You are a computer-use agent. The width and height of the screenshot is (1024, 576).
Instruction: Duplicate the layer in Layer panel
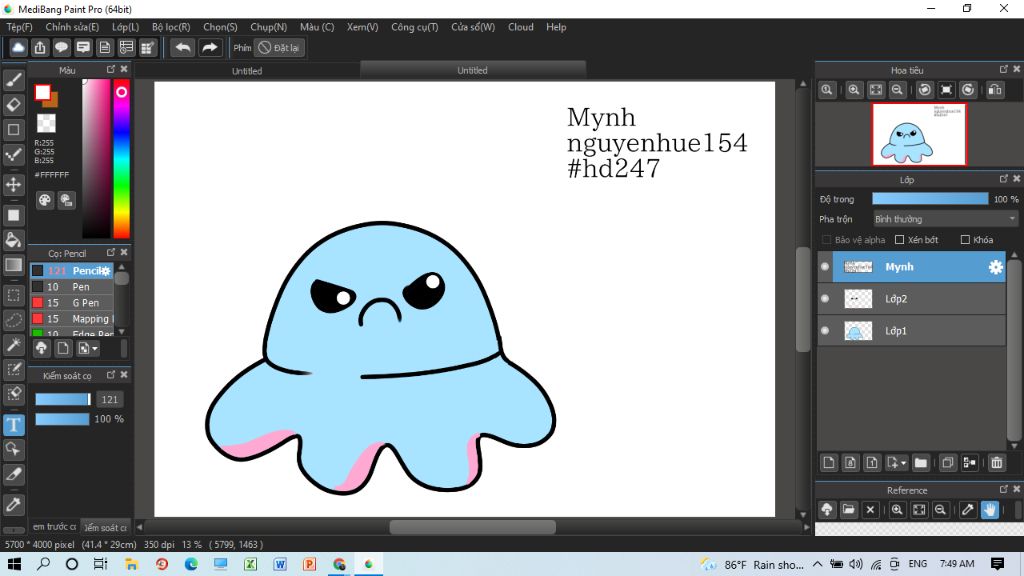[x=948, y=463]
